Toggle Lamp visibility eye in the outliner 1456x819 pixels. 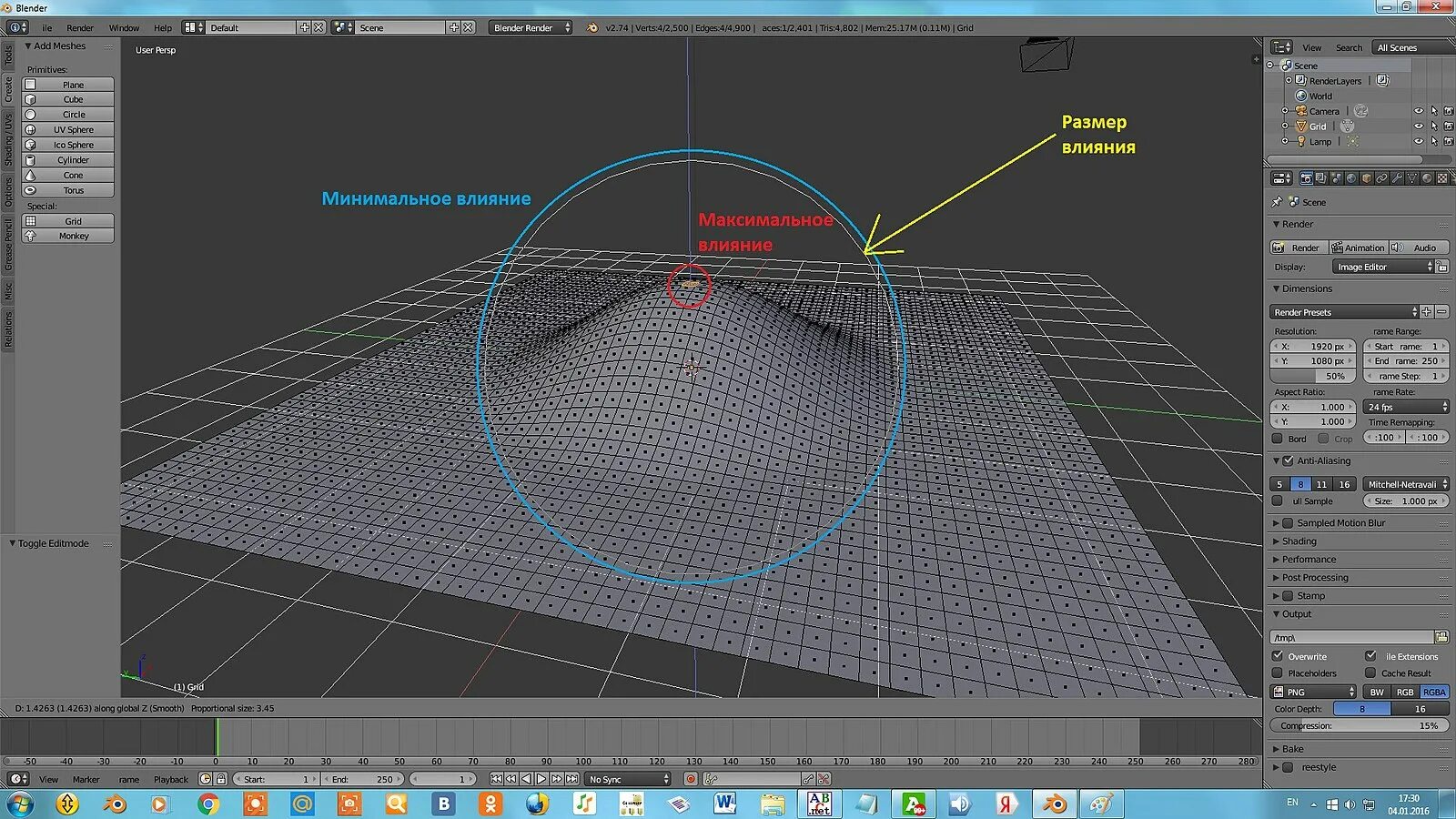(1418, 141)
